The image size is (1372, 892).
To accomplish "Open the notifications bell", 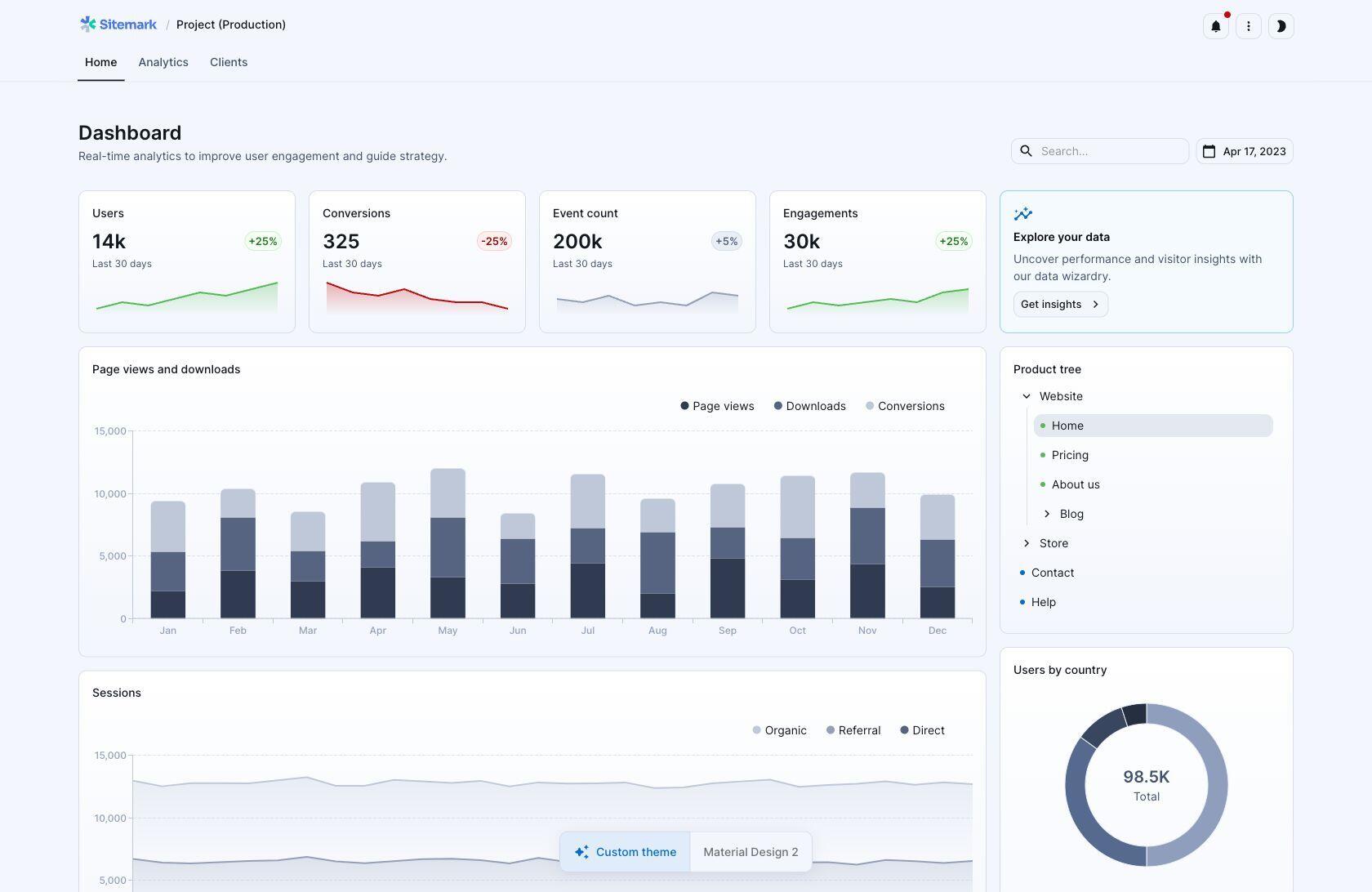I will [x=1215, y=26].
